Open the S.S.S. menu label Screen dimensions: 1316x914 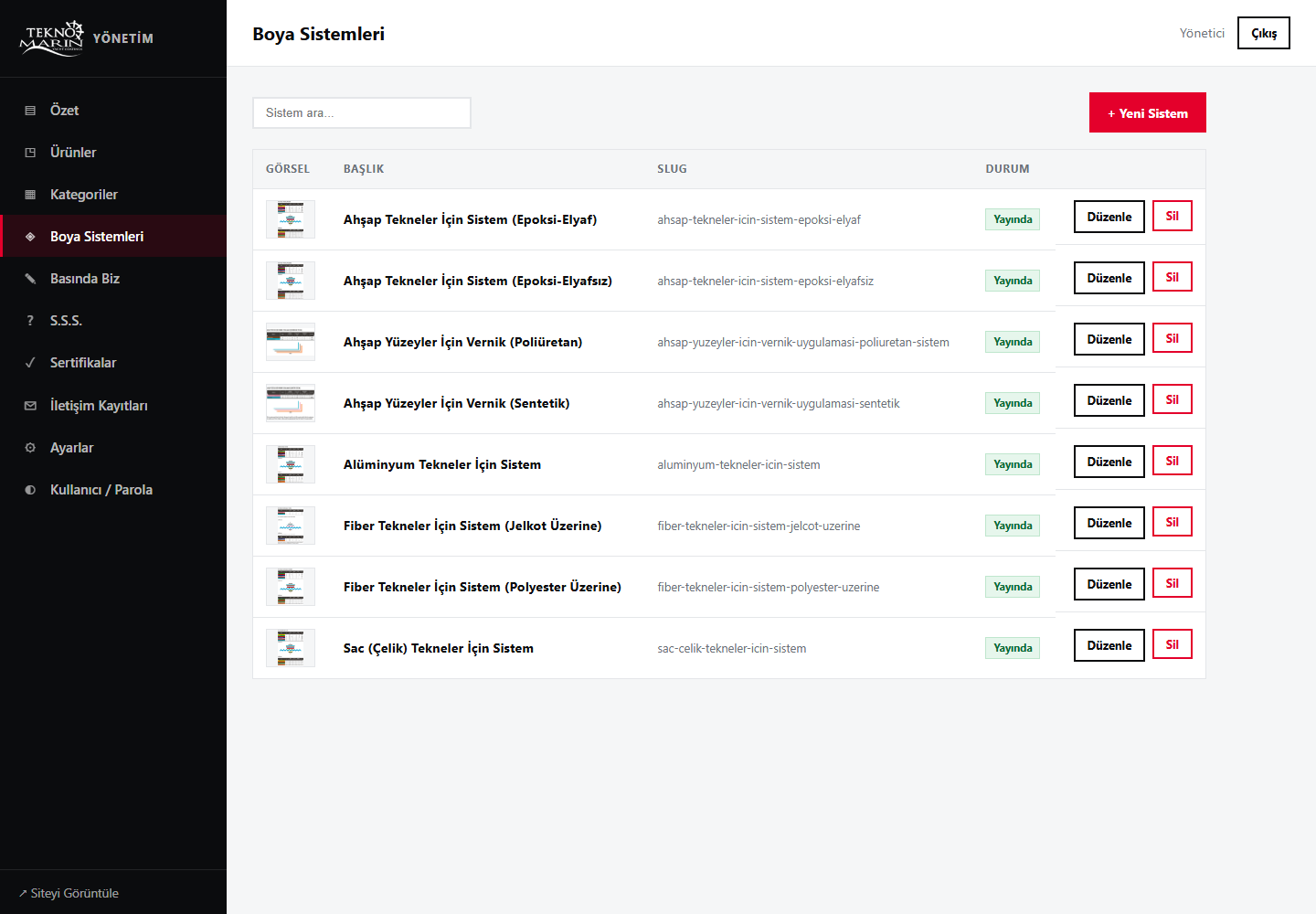click(66, 321)
